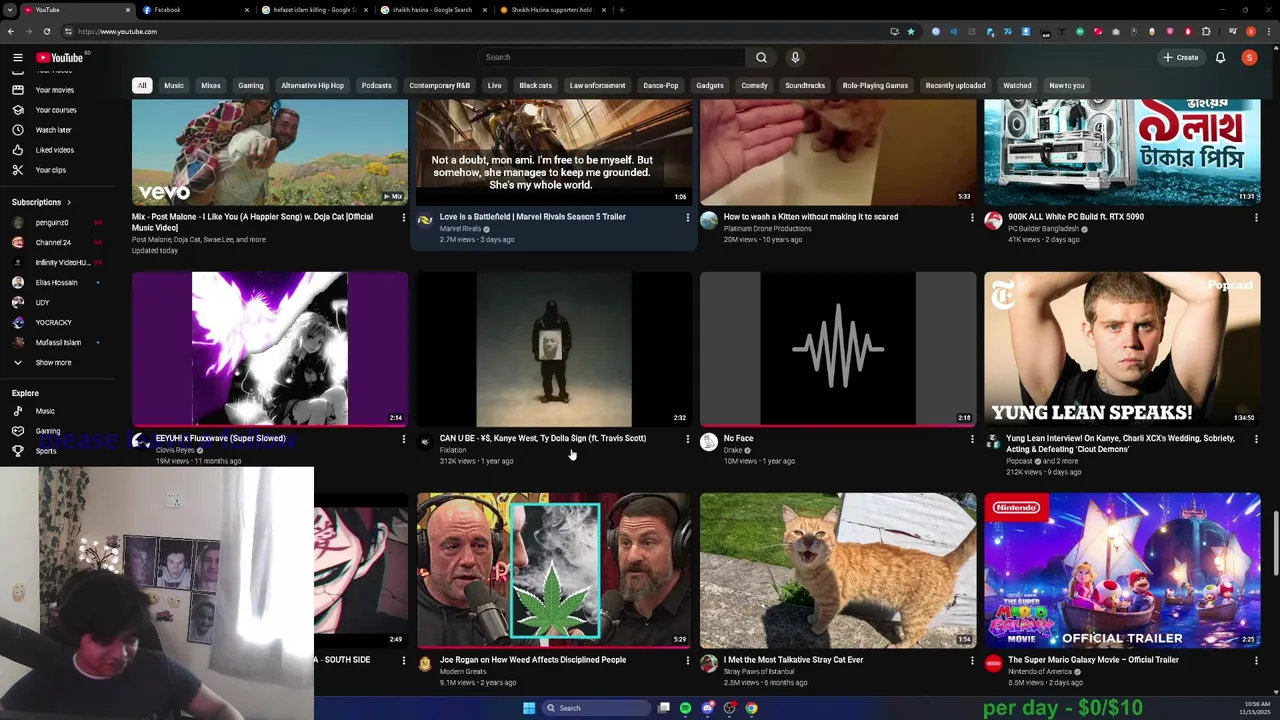This screenshot has height=720, width=1280.
Task: Click the Windows Start button
Action: point(529,708)
